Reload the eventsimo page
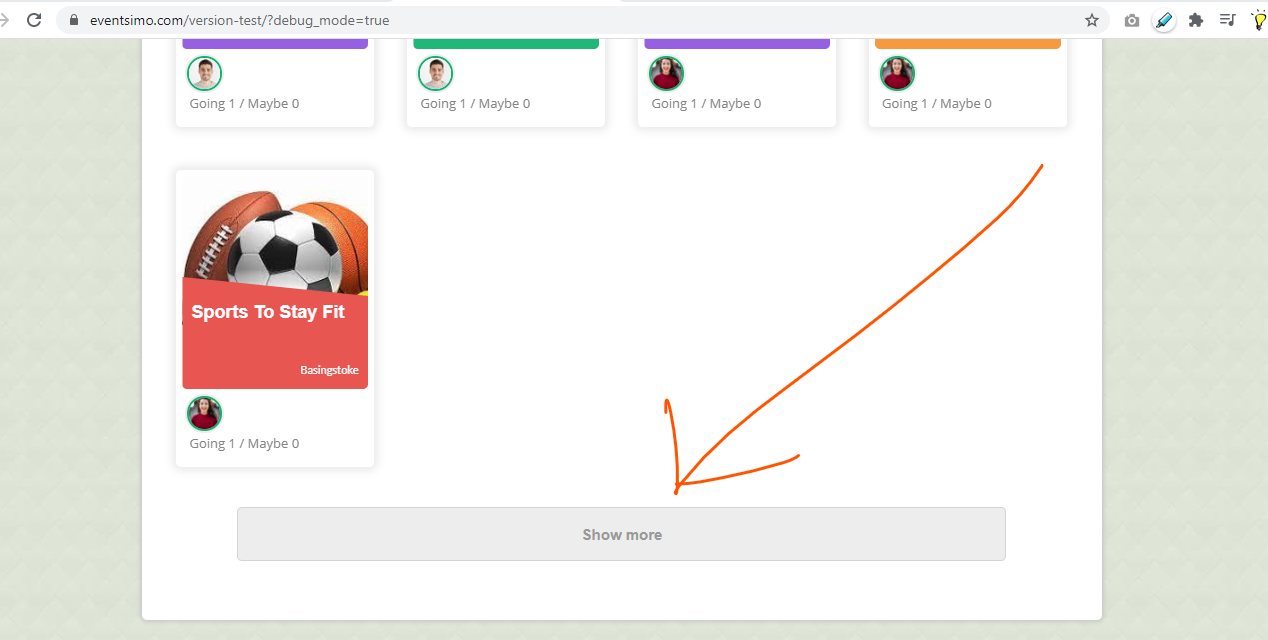Viewport: 1268px width, 640px height. (x=34, y=18)
